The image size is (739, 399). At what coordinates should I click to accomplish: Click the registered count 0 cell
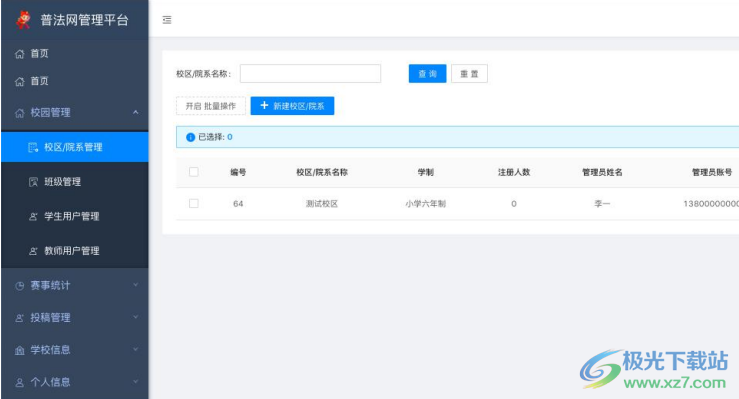pos(514,204)
